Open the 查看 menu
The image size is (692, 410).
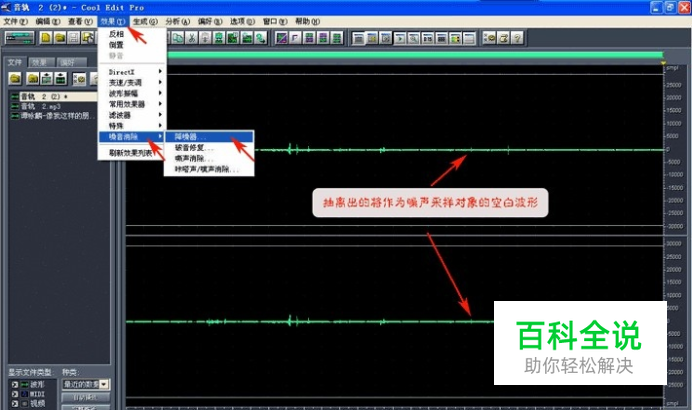(80, 21)
